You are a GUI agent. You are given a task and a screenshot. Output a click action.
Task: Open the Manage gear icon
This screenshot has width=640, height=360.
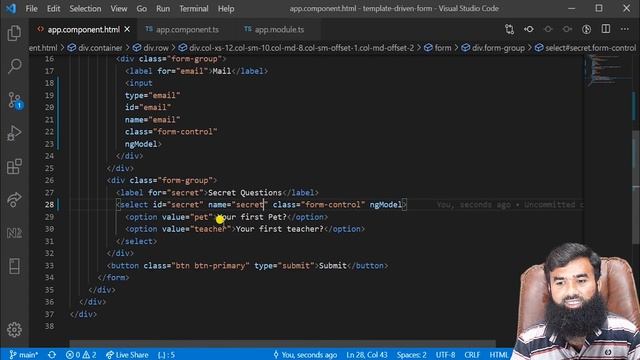[14, 329]
